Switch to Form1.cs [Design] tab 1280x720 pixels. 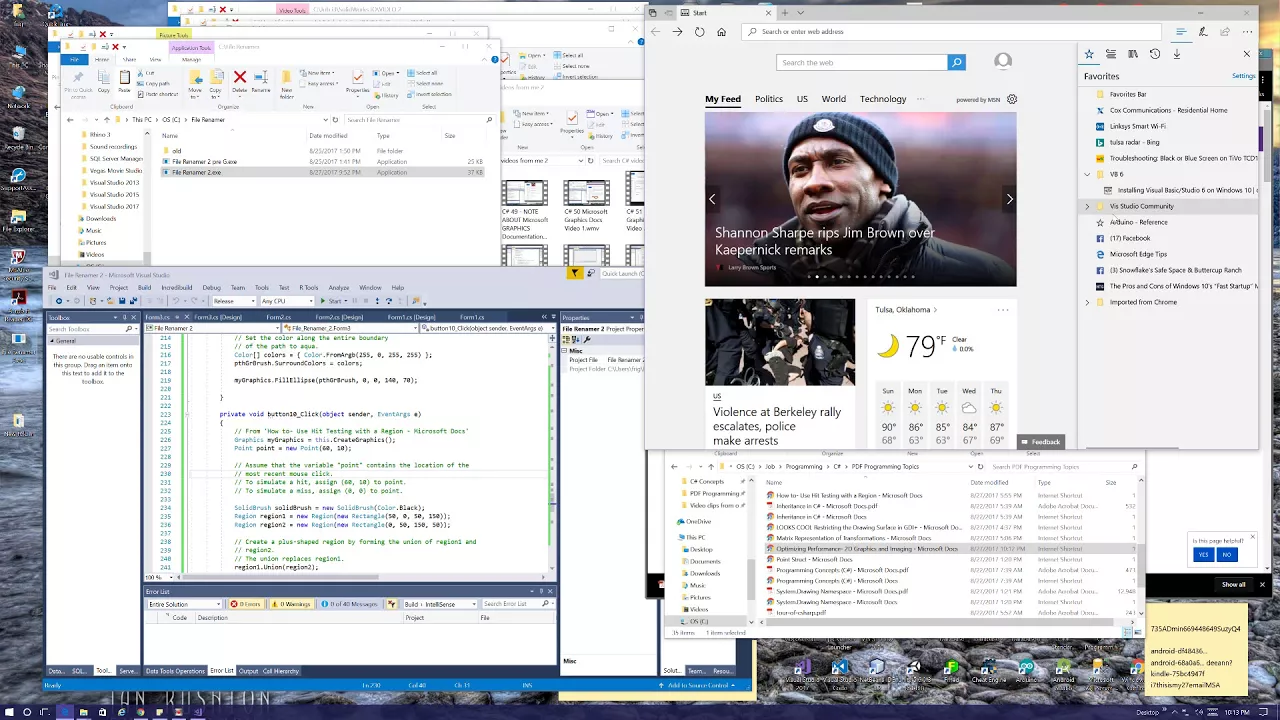pos(411,317)
